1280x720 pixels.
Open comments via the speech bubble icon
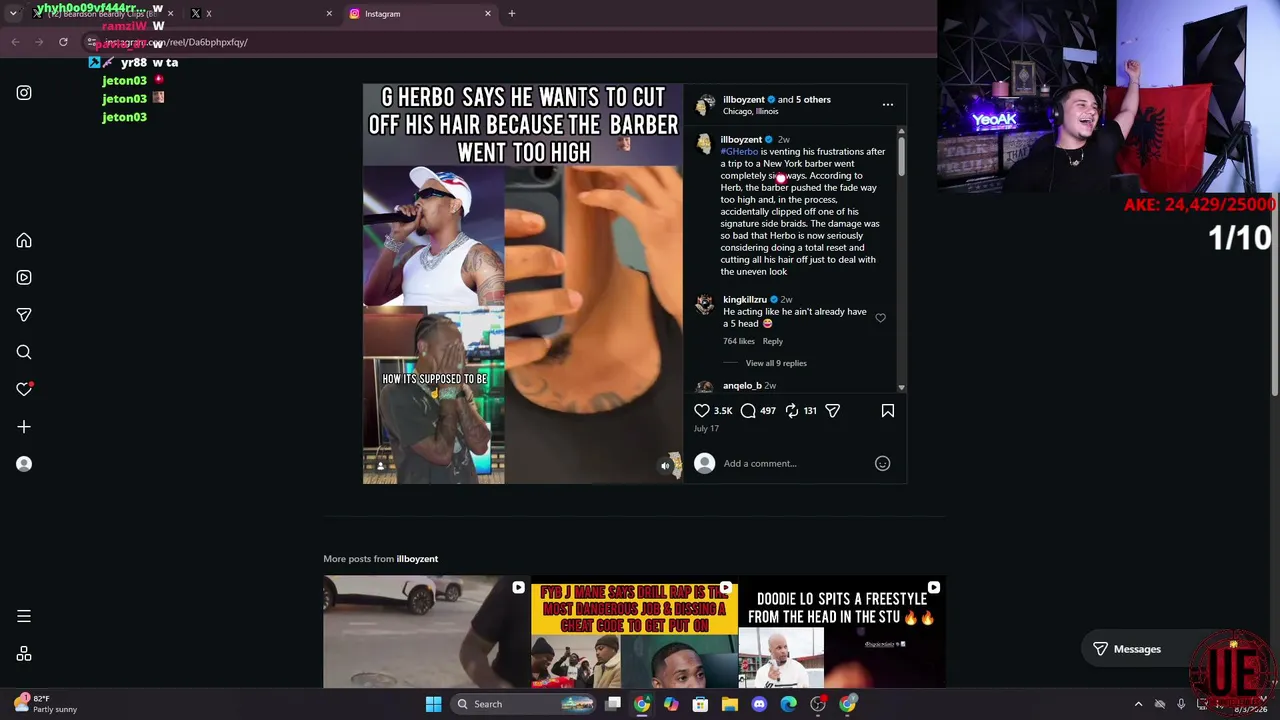pos(748,411)
